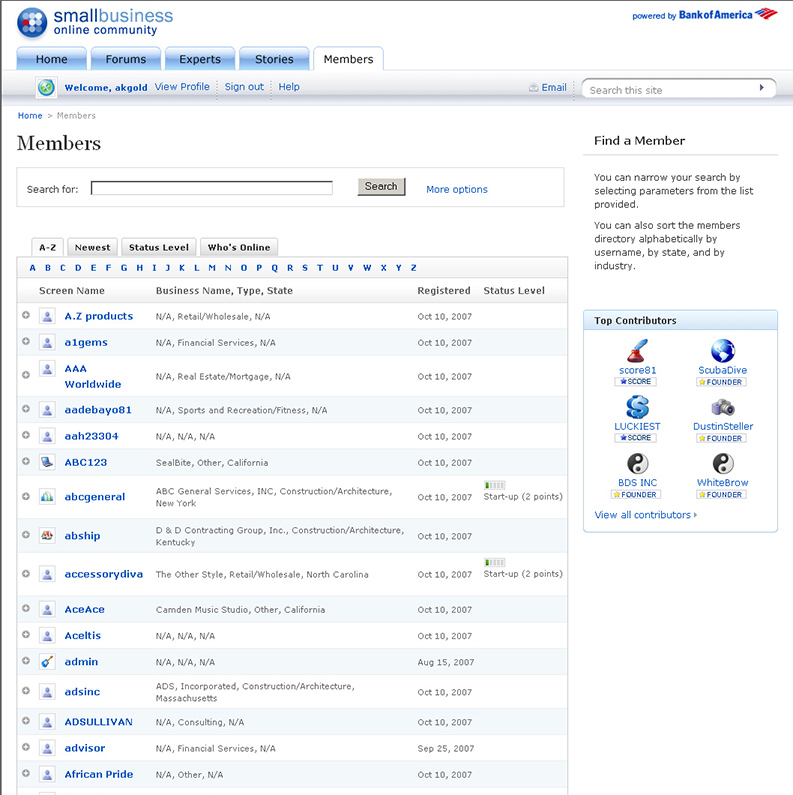Screen dimensions: 793x795
Task: Expand the A.Z products member row
Action: 26,316
